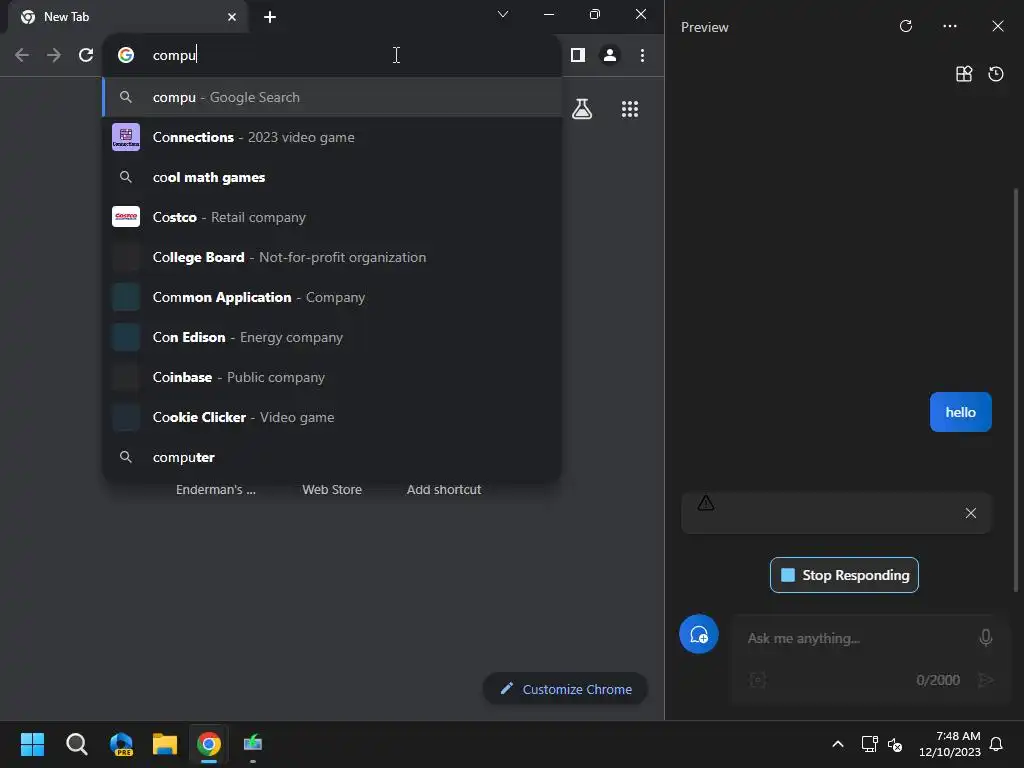Click the network display tray icon
This screenshot has height=768, width=1024.
coord(869,744)
